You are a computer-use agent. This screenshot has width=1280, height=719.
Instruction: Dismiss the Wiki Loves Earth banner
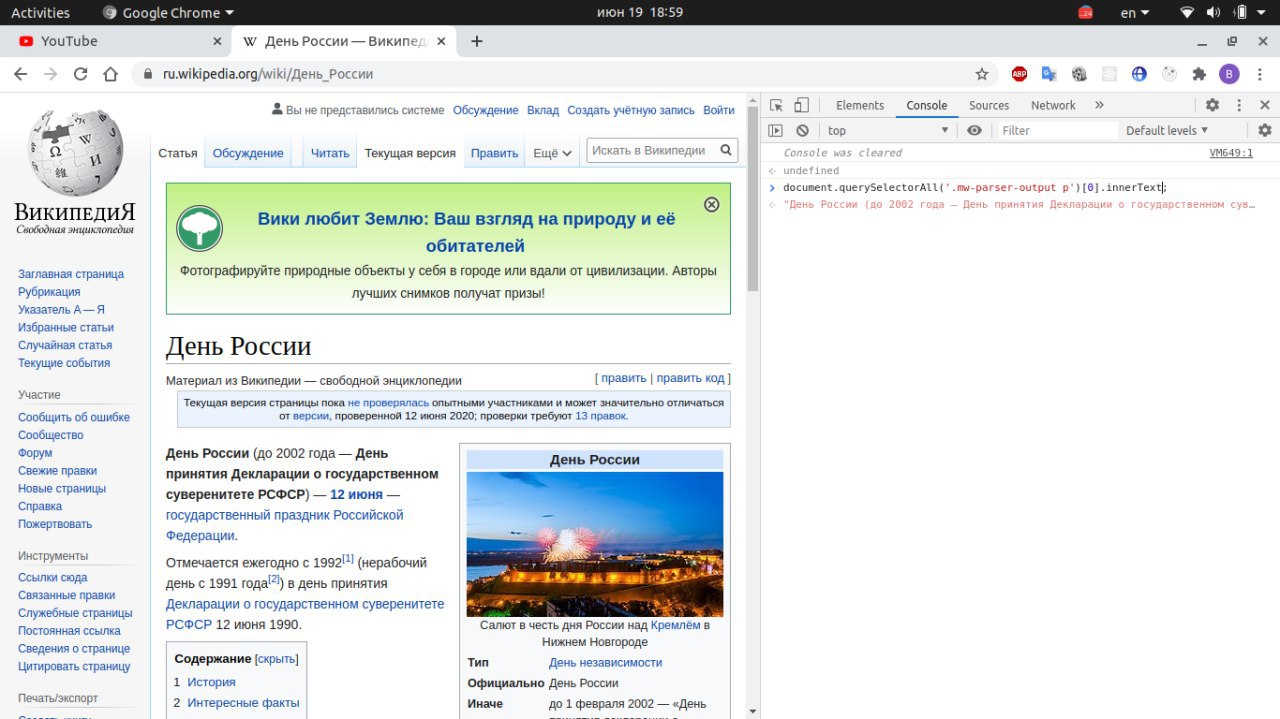click(x=711, y=204)
